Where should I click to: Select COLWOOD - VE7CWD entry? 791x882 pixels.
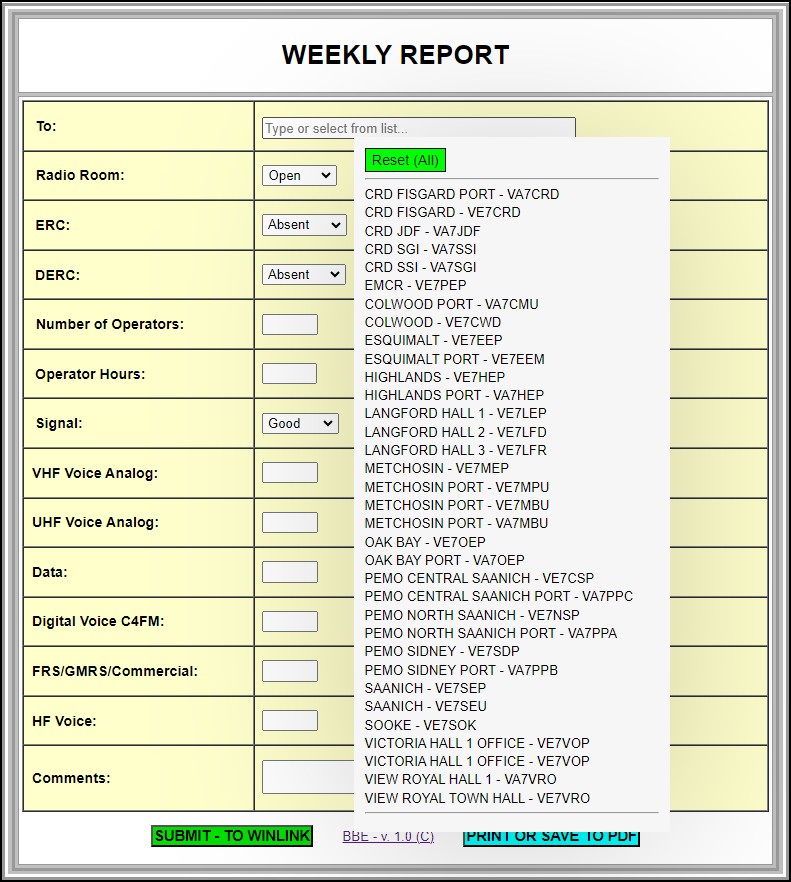(432, 322)
